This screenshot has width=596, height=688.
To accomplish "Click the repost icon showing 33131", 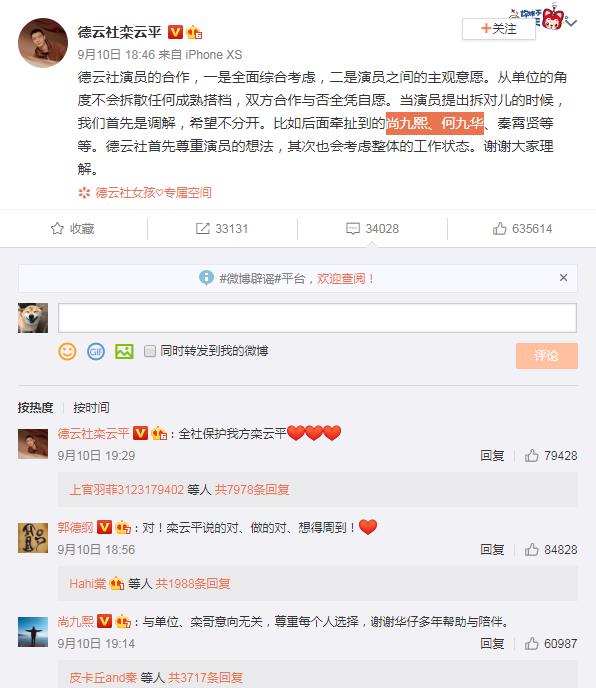I will [203, 229].
